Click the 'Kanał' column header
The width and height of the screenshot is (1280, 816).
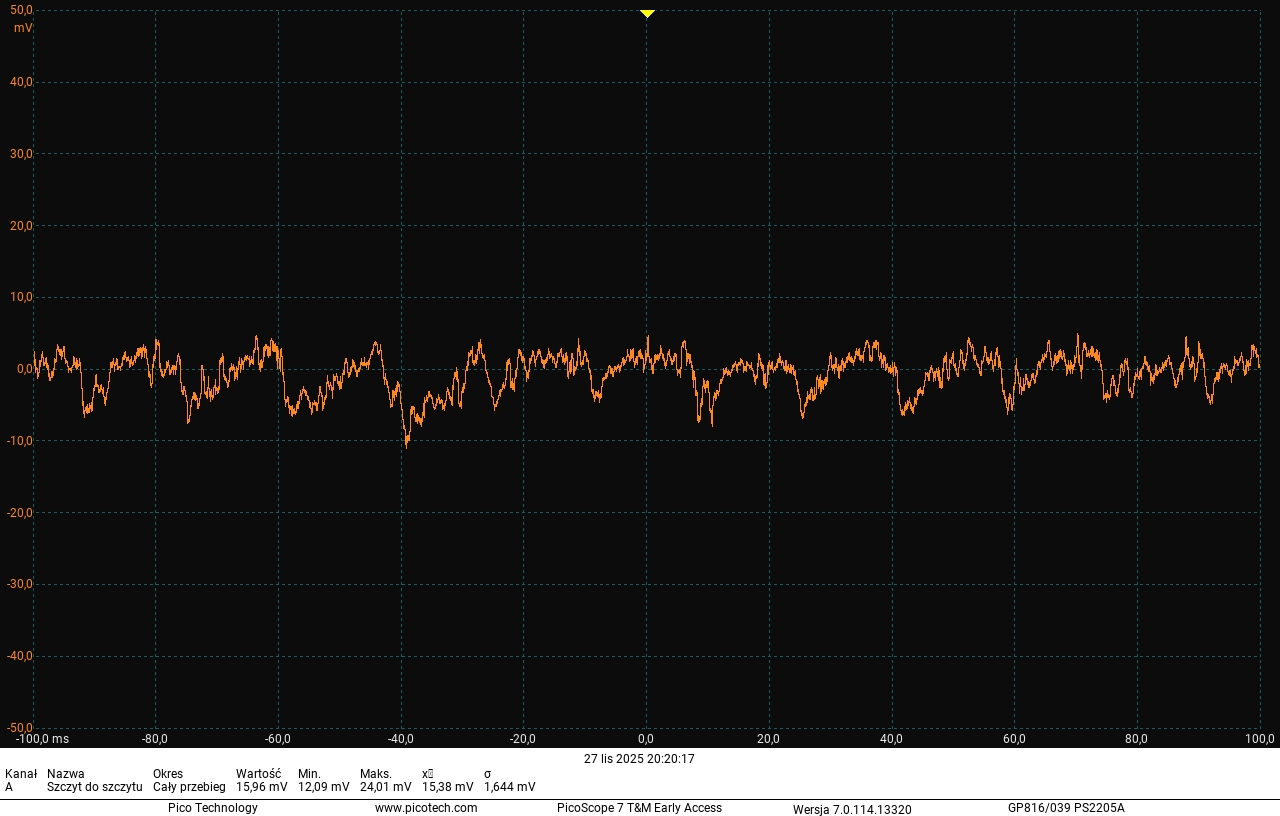[21, 774]
